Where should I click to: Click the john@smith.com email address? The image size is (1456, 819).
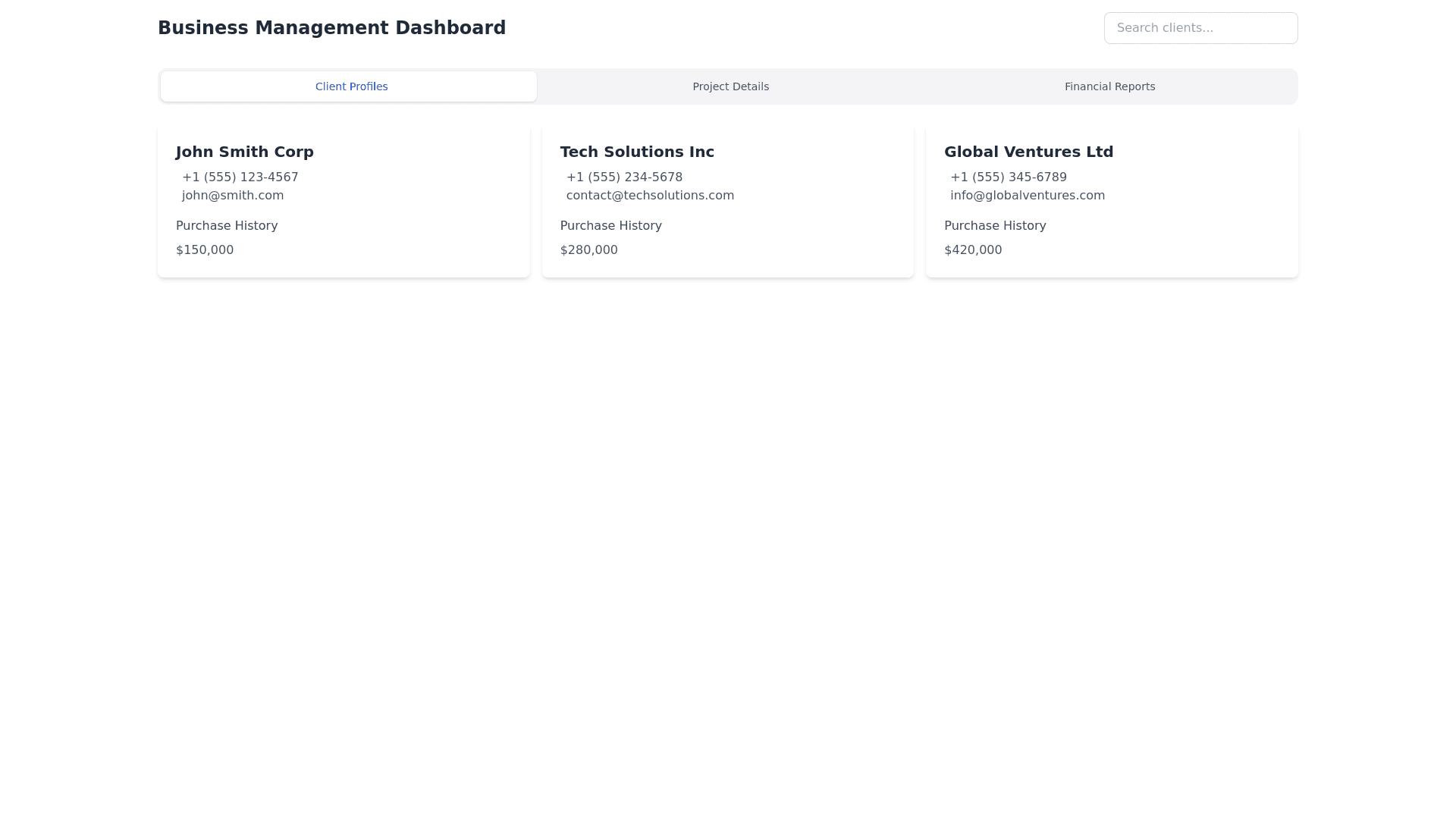pyautogui.click(x=233, y=195)
